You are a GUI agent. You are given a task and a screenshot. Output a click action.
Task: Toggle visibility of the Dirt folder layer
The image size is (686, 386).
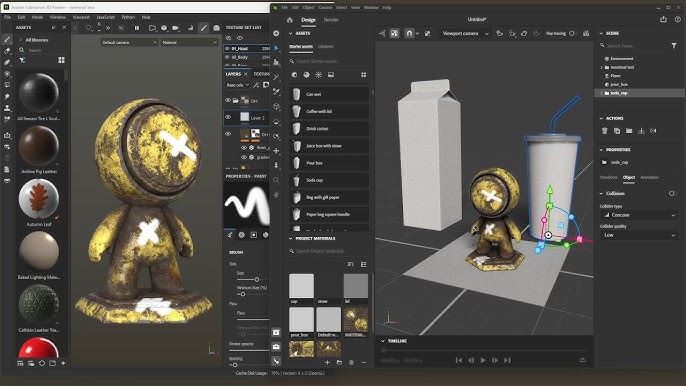tap(228, 101)
